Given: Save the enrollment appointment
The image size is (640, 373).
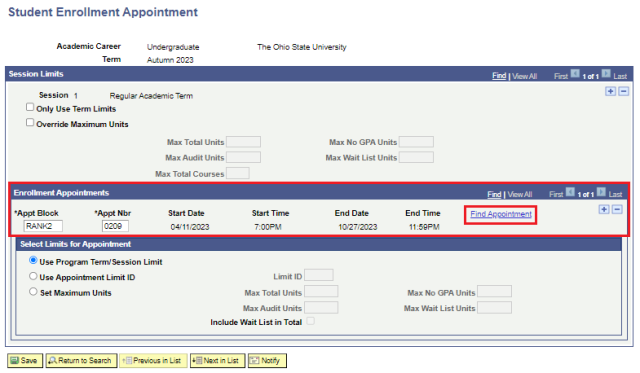Looking at the screenshot, I should click(x=25, y=360).
